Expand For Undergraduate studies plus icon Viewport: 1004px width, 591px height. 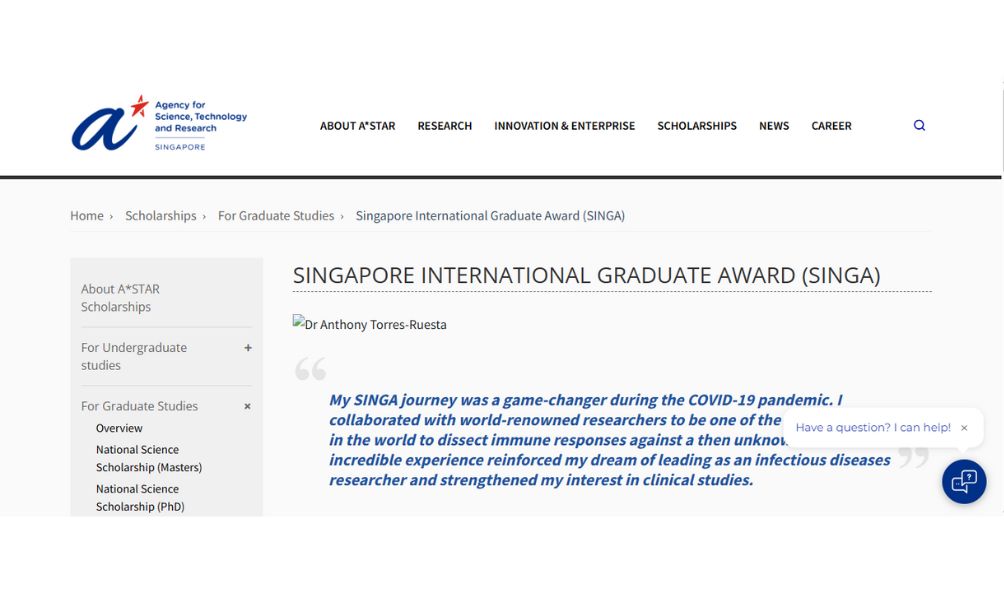(248, 348)
